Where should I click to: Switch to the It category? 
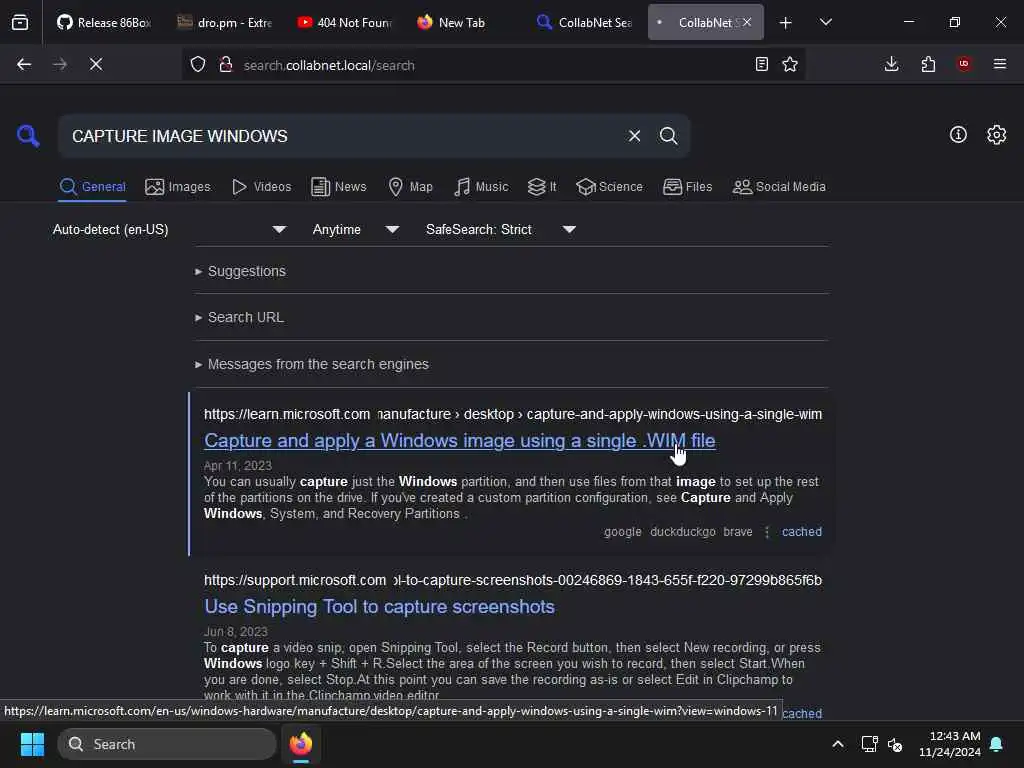click(542, 187)
